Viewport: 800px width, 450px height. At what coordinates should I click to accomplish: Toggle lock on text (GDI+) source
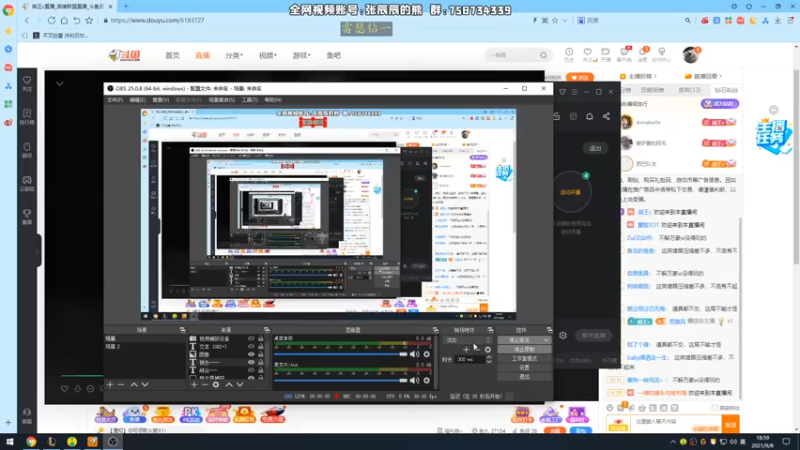(x=261, y=346)
